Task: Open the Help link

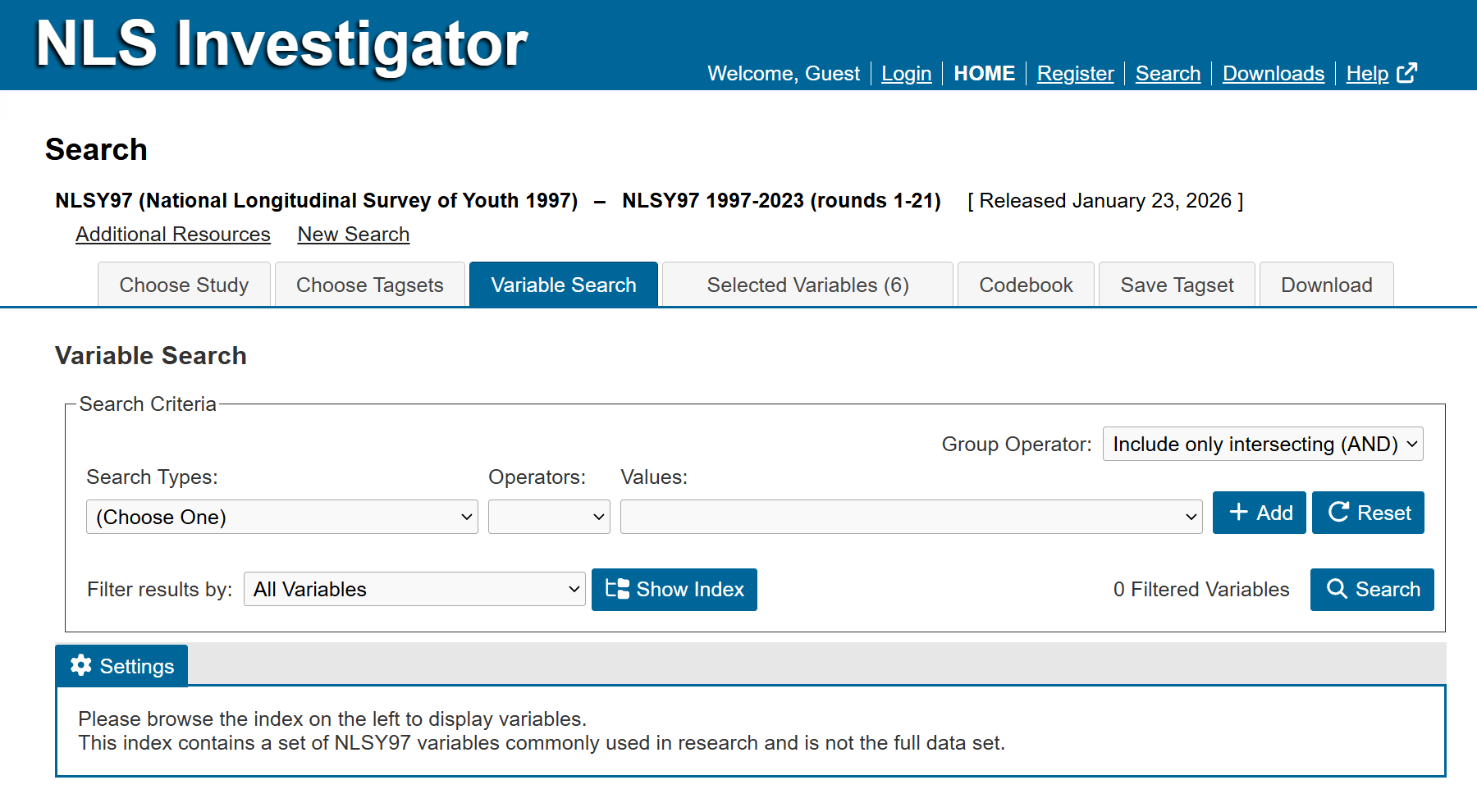Action: (1367, 74)
